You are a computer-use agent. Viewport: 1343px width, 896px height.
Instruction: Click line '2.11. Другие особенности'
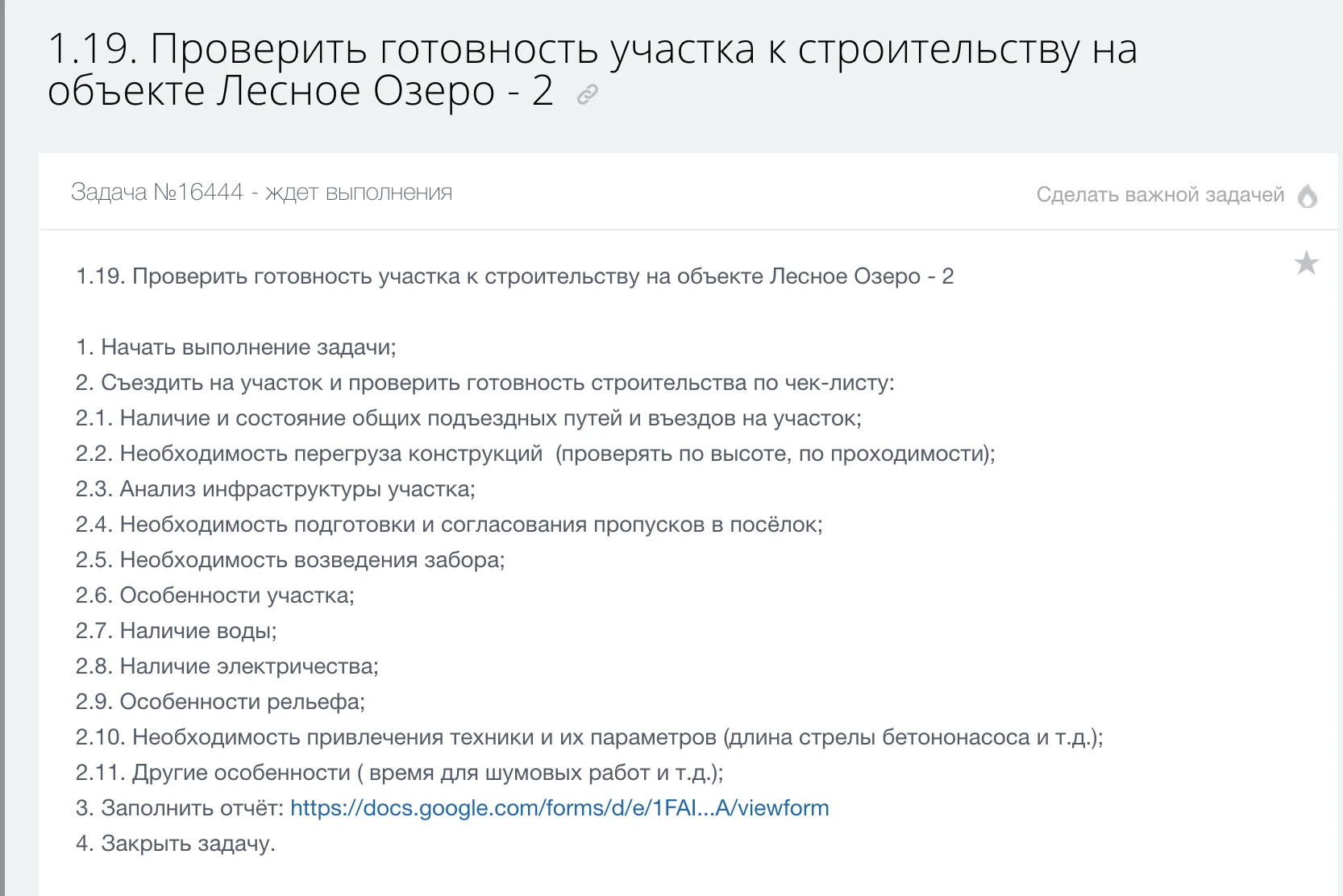pyautogui.click(x=400, y=773)
